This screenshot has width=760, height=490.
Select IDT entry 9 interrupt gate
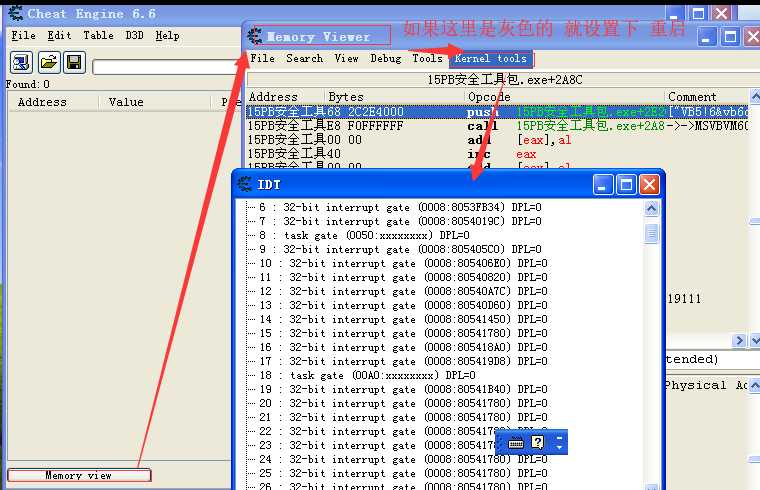(400, 250)
